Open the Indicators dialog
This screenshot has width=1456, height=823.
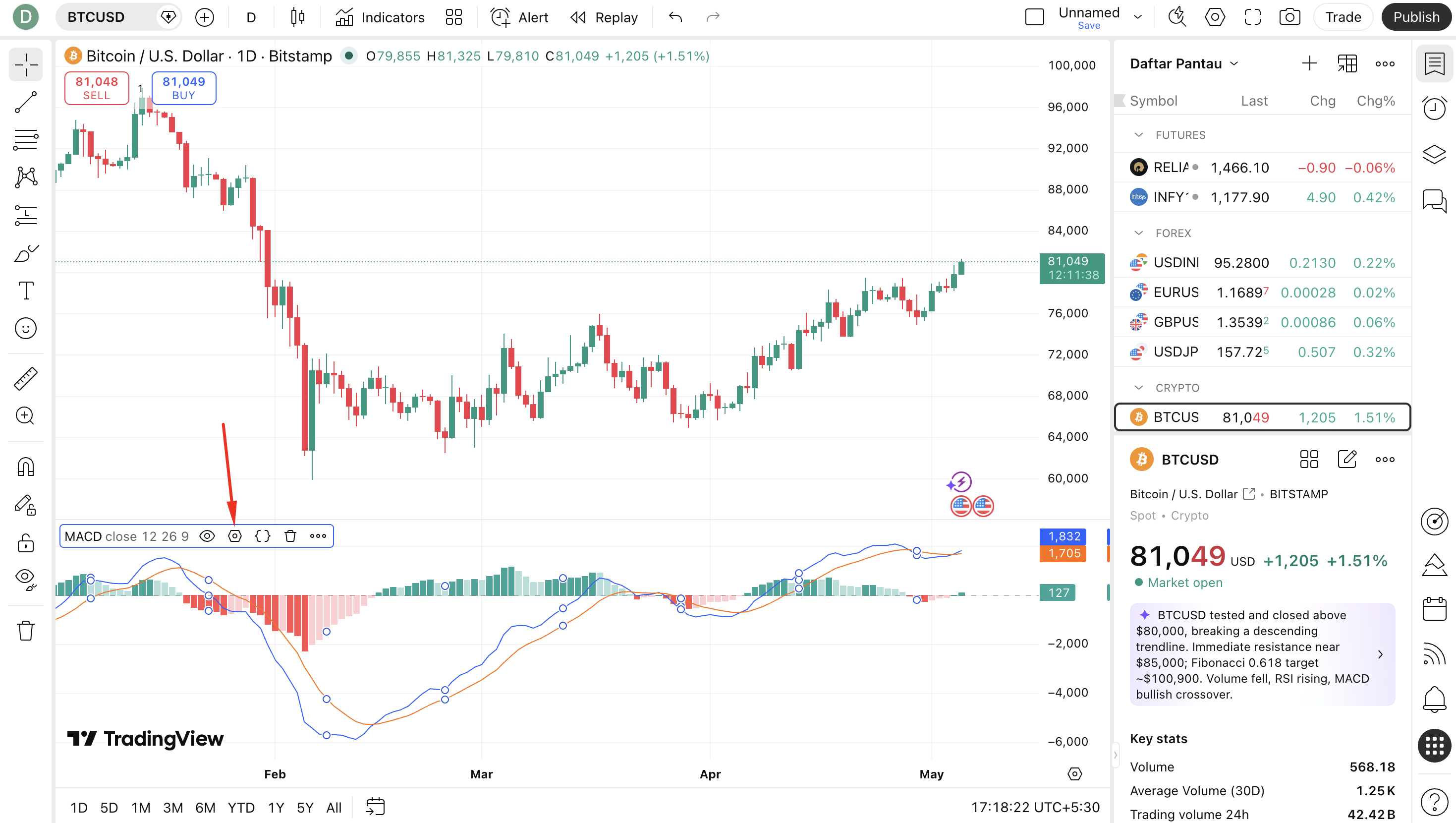[380, 17]
